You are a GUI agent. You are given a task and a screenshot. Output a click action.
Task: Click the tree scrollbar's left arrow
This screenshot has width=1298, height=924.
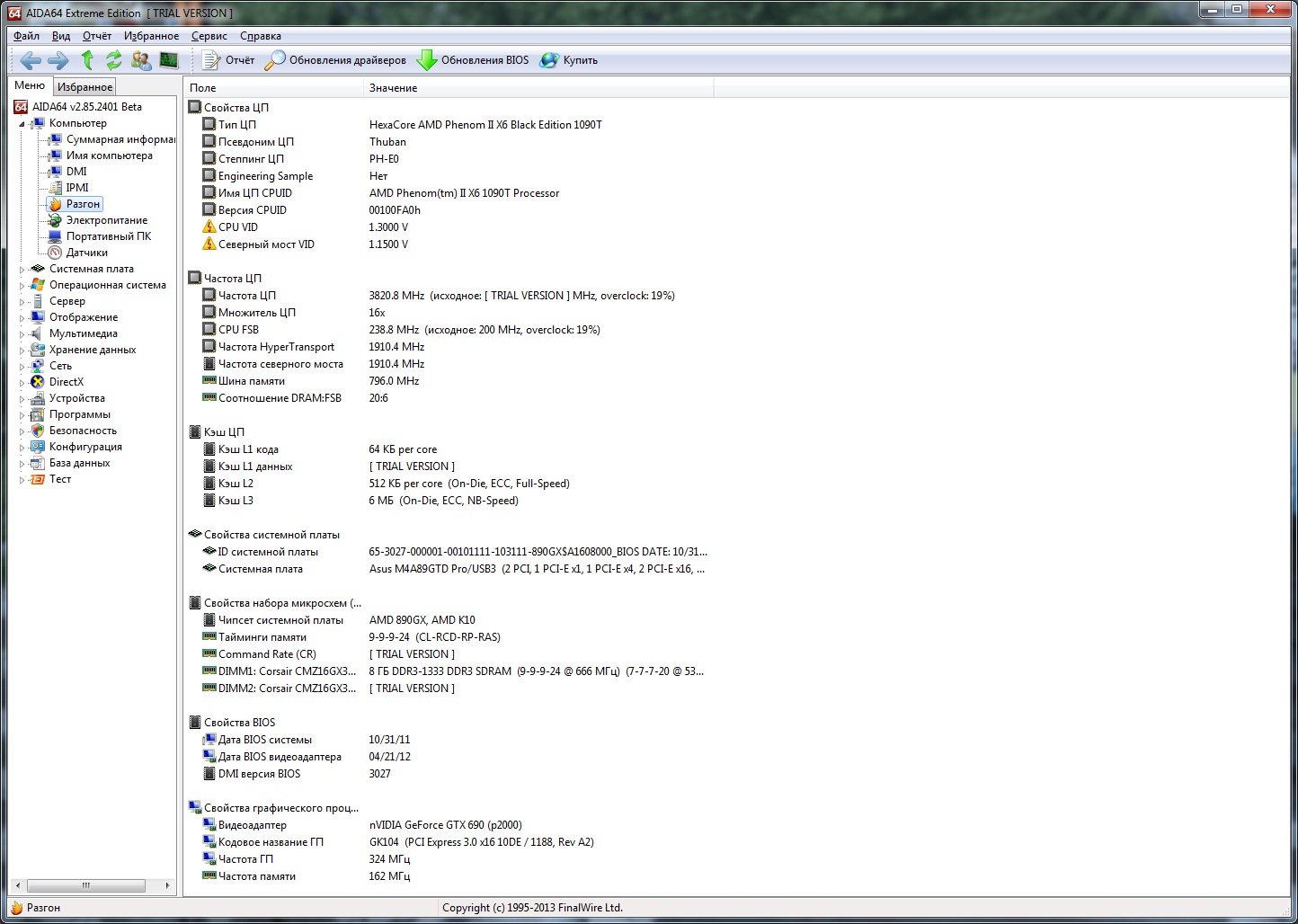pyautogui.click(x=18, y=885)
